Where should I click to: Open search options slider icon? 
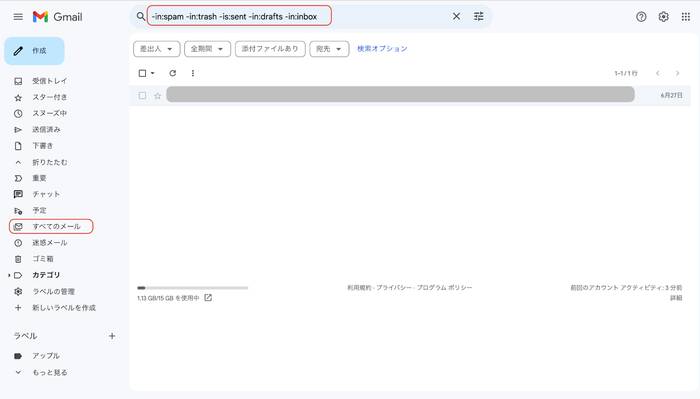pos(479,17)
